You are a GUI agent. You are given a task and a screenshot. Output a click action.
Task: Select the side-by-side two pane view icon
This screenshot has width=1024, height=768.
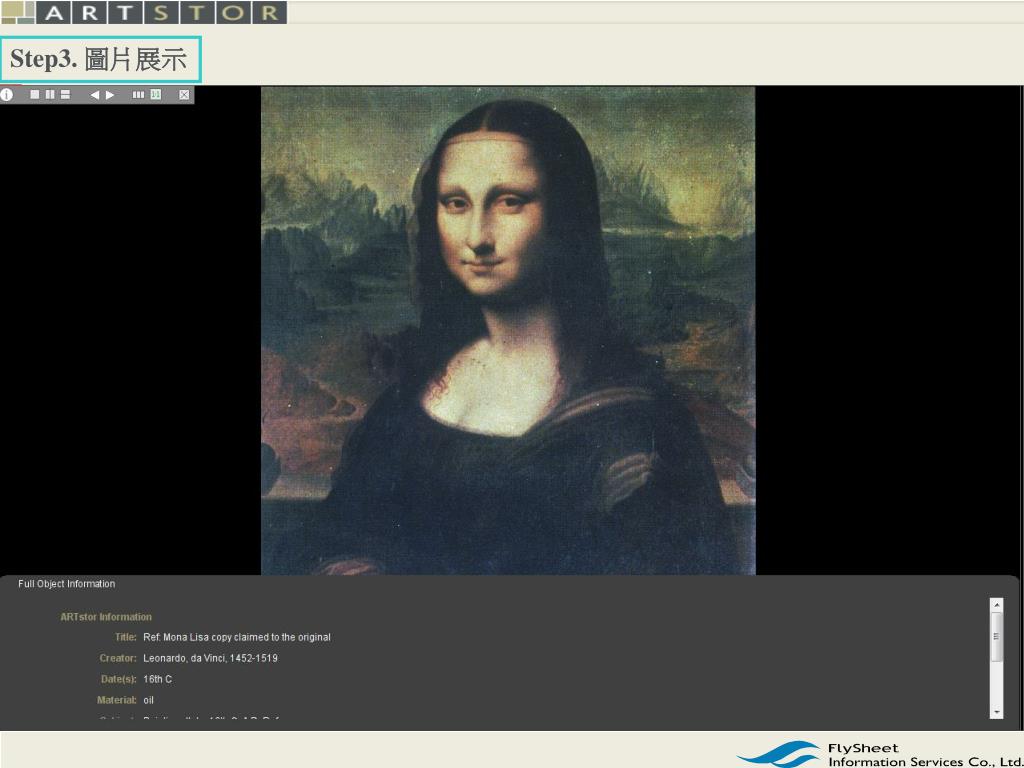click(50, 95)
